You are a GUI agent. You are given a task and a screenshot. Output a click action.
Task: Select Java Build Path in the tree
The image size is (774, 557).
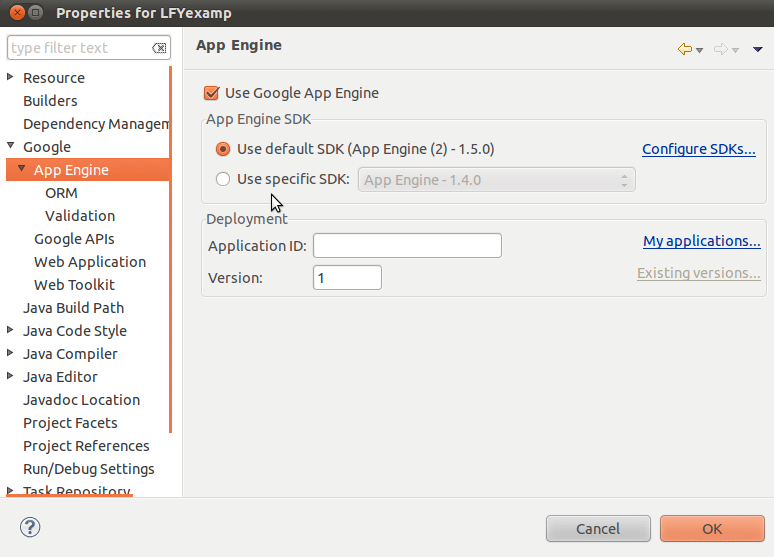pyautogui.click(x=73, y=308)
